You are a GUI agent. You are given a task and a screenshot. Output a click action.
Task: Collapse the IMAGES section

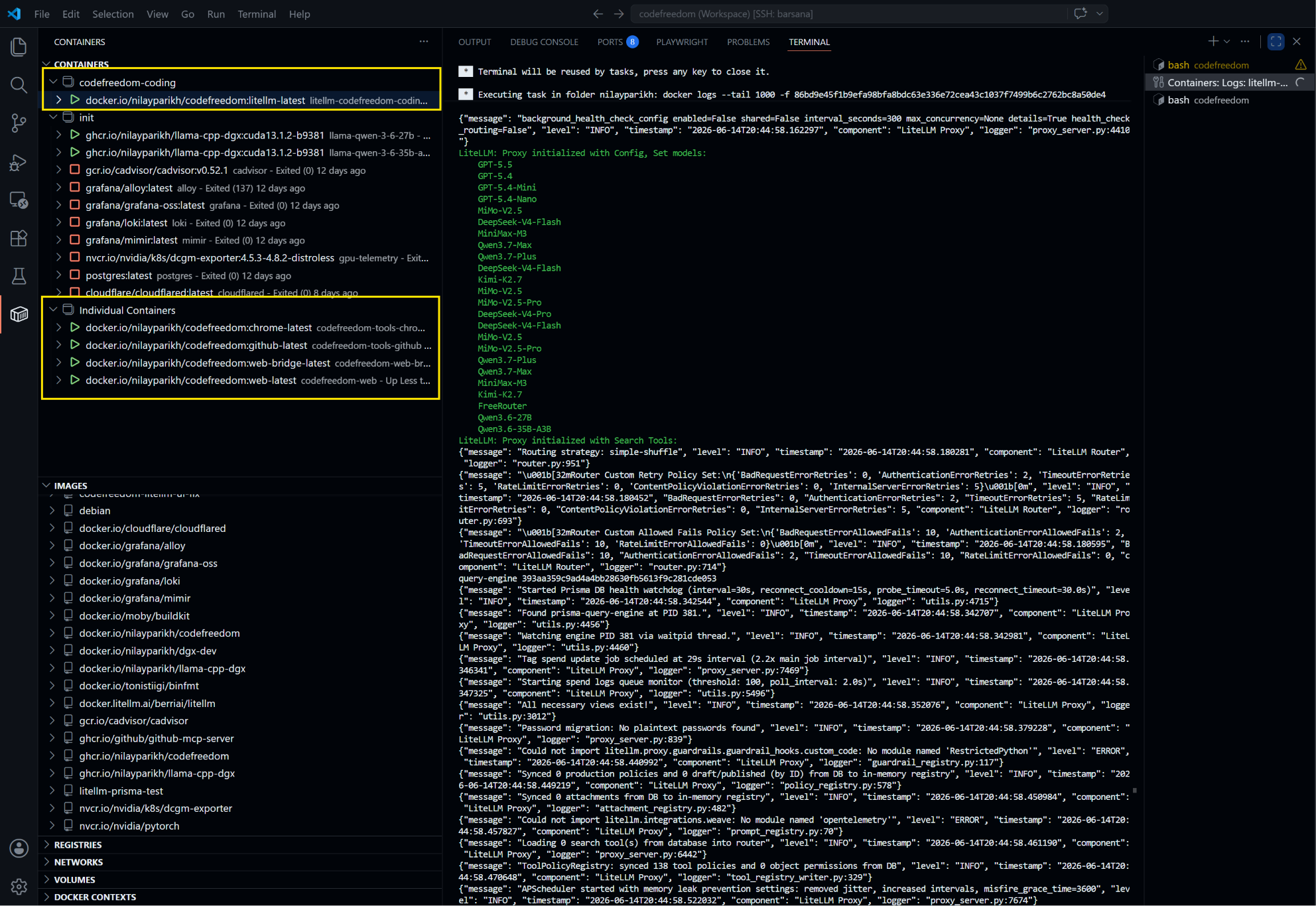click(46, 485)
